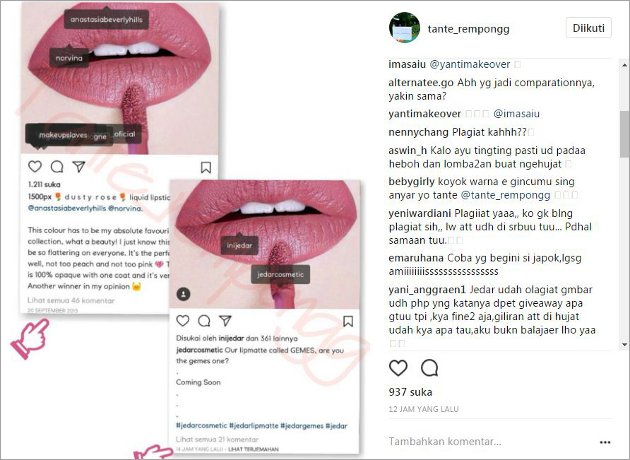
Task: Click the comments scrollbar thumb
Action: point(624,134)
